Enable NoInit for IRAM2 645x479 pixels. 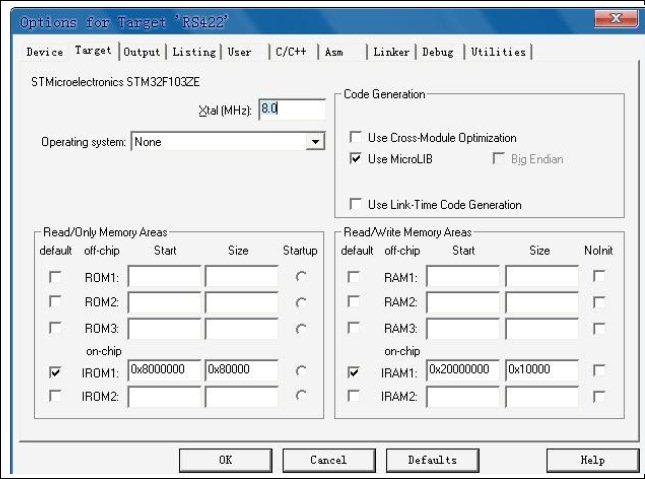599,396
